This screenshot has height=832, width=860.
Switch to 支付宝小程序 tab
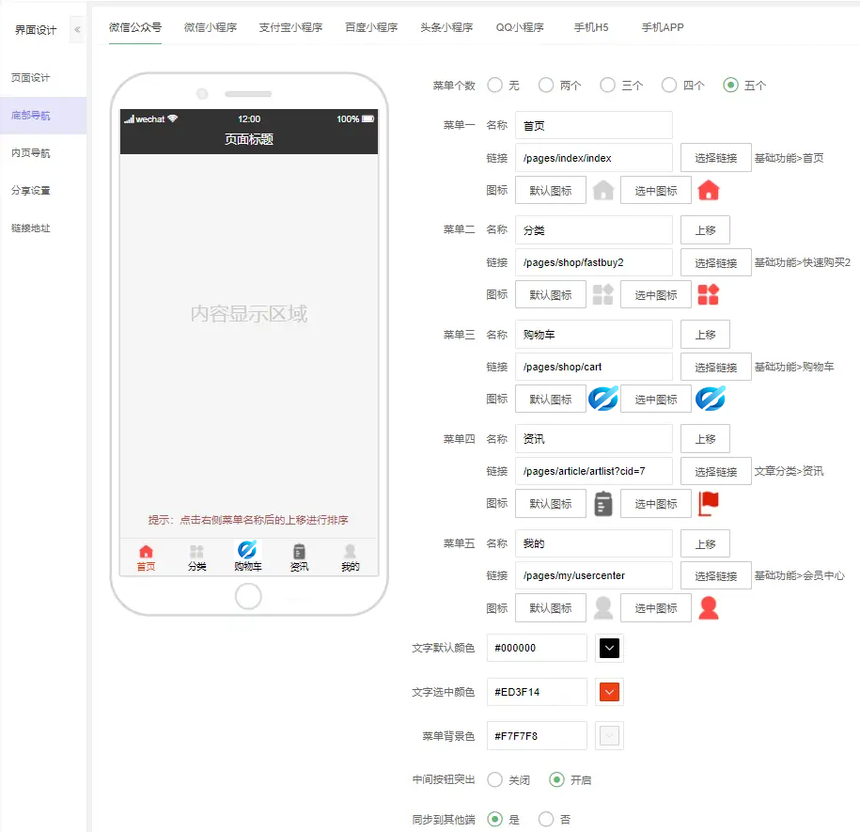pos(291,27)
